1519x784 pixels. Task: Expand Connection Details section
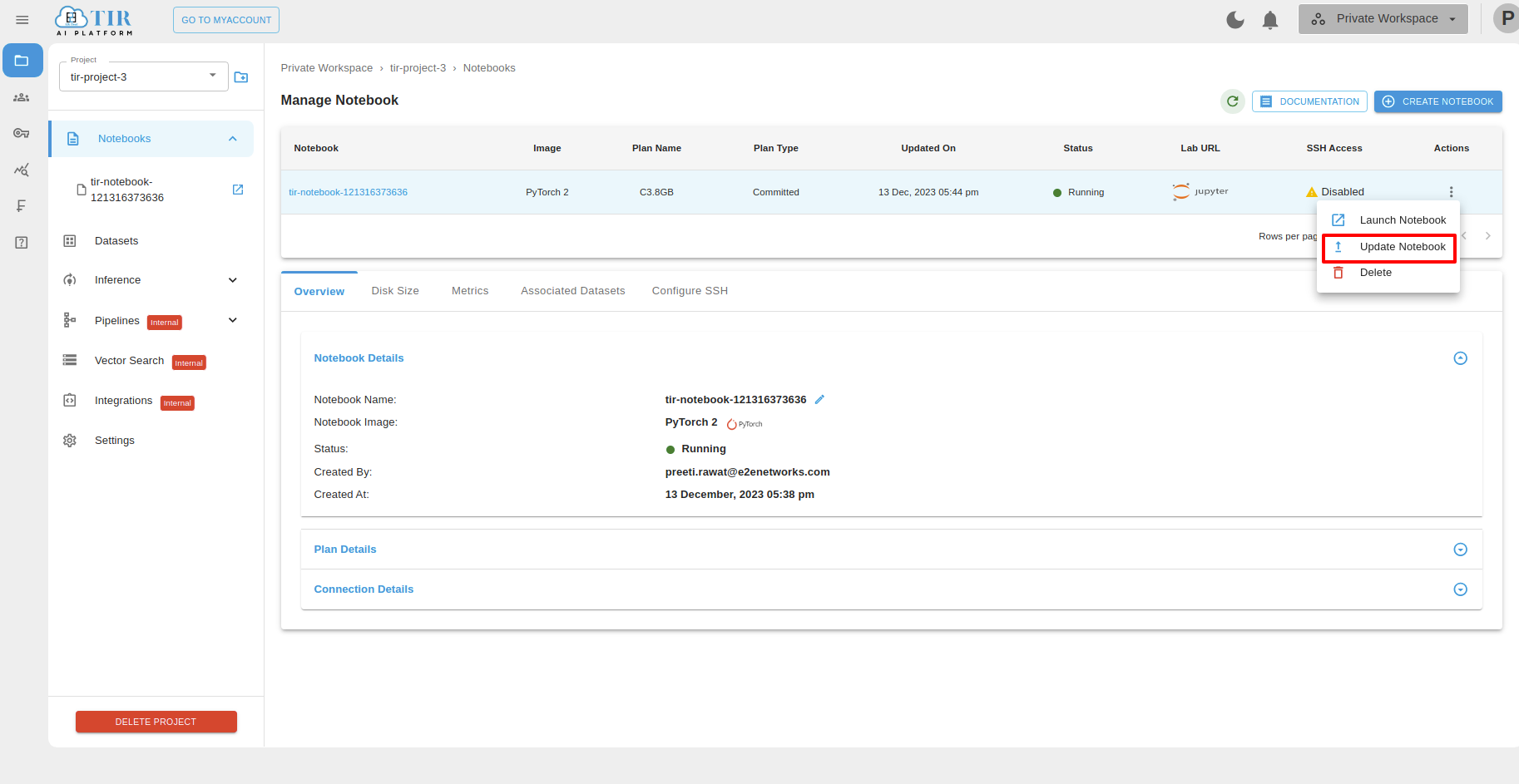pyautogui.click(x=1460, y=589)
